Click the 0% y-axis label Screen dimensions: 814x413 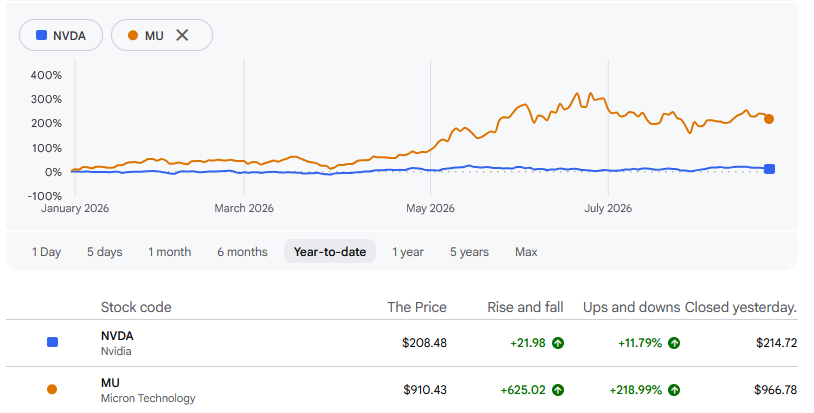[53, 172]
